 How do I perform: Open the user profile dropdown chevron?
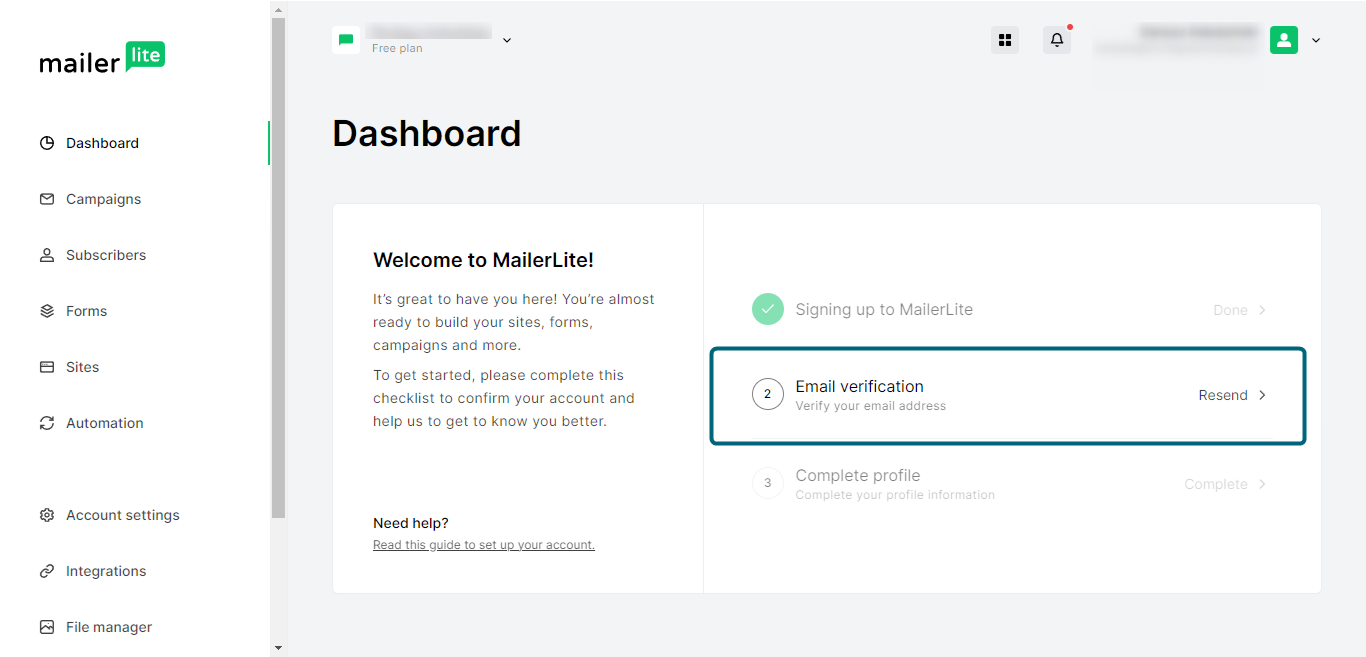[x=1316, y=40]
